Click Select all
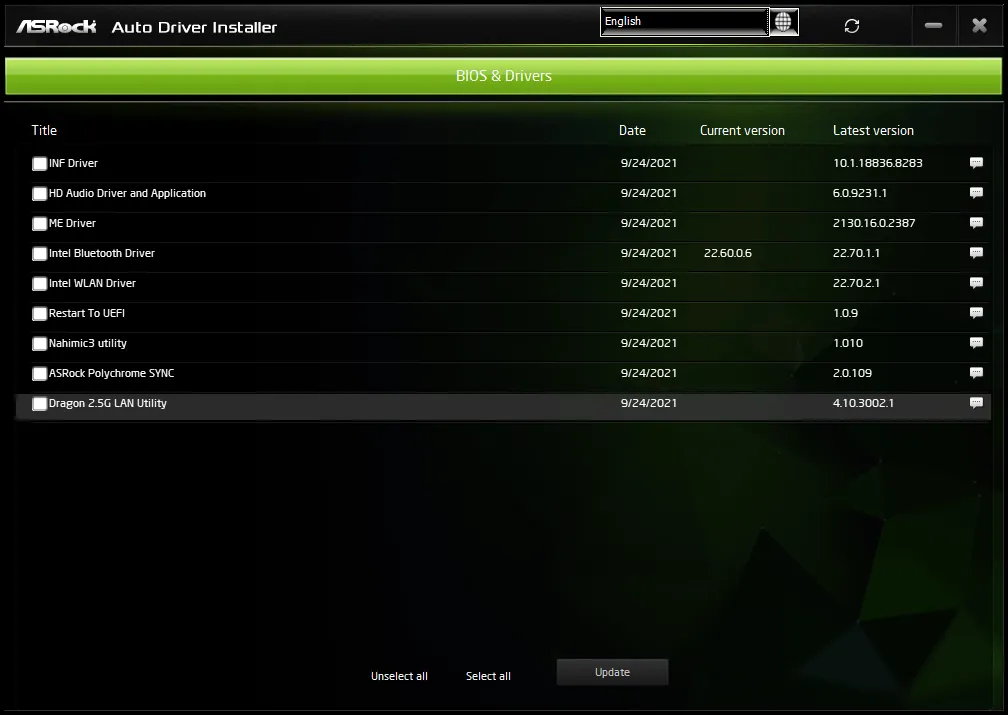The width and height of the screenshot is (1008, 715). coord(488,676)
